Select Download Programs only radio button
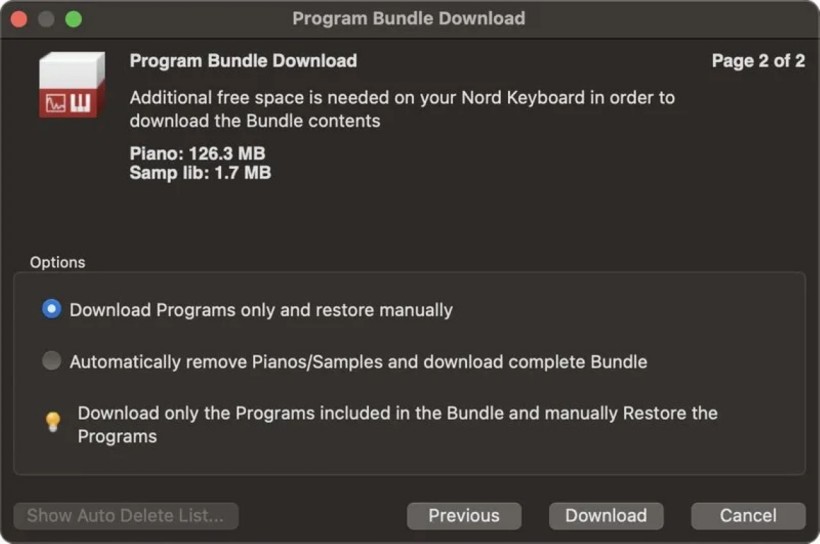 [x=51, y=309]
